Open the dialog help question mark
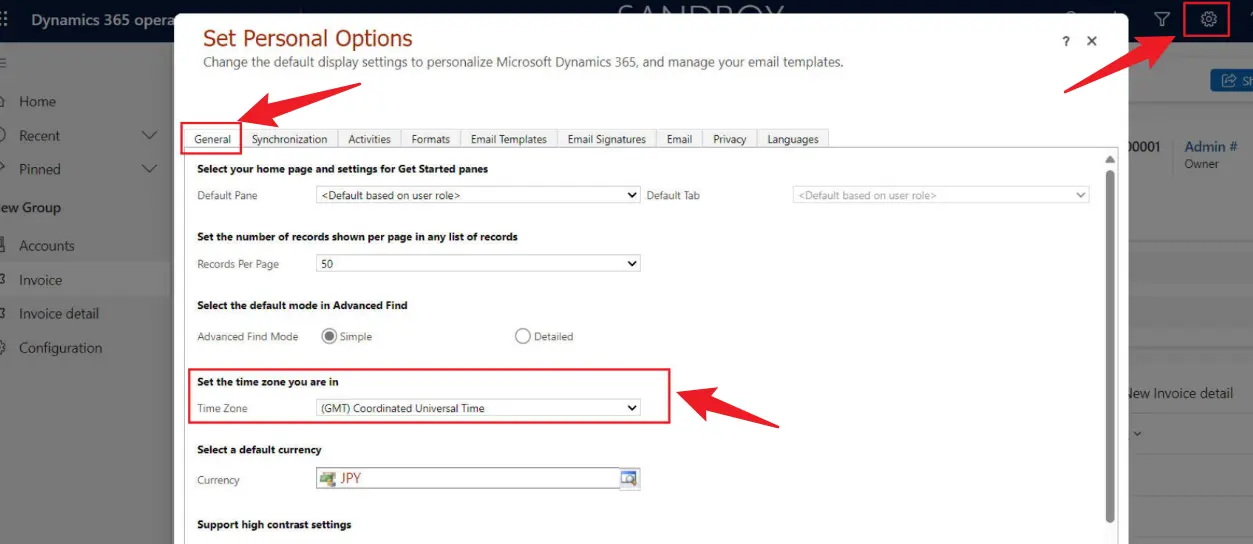1253x544 pixels. click(x=1065, y=41)
